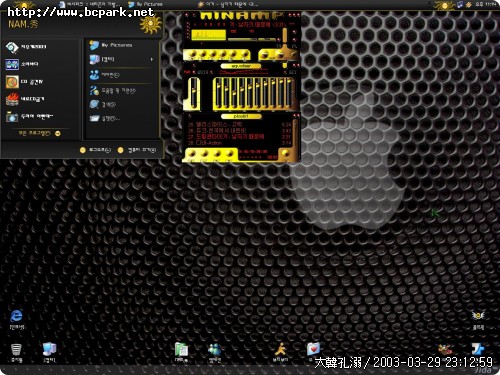Image resolution: width=500 pixels, height=375 pixels.
Task: Select playlist track number 26
Action: 238,130
